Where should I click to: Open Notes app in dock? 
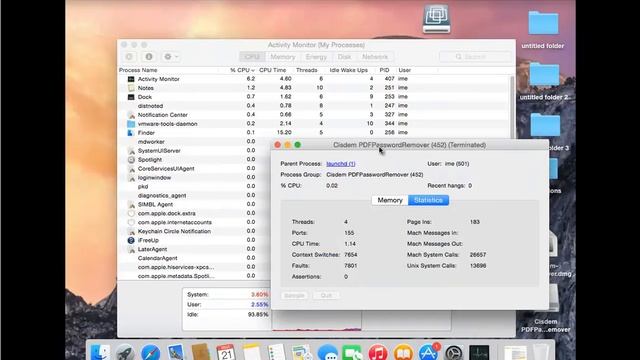coord(251,352)
